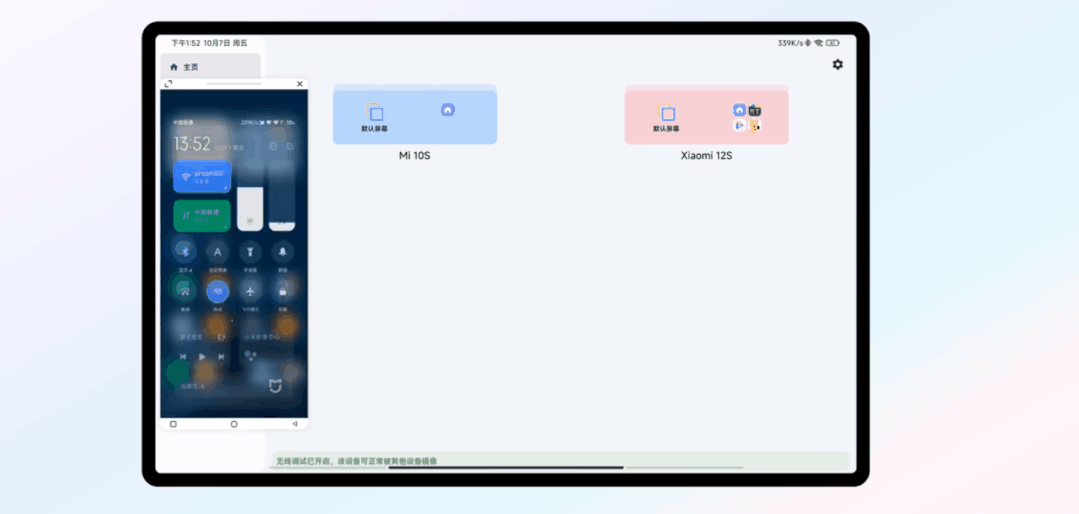This screenshot has height=514, width=1079.
Task: Open Wi-Fi indicator in tablet status bar
Action: 818,43
